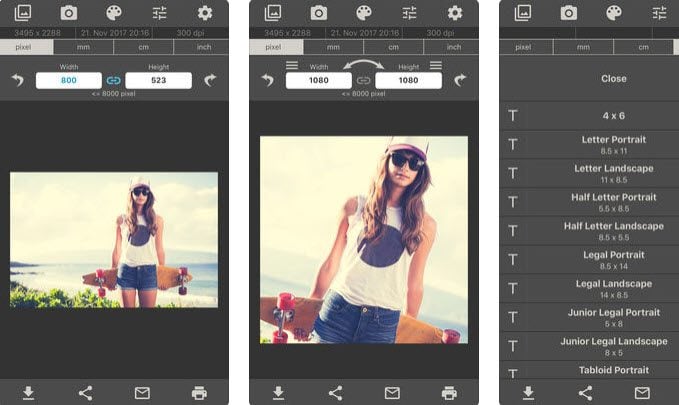This screenshot has width=679, height=405.
Task: Click redo arrow beside Height 1080 field
Action: (x=460, y=80)
